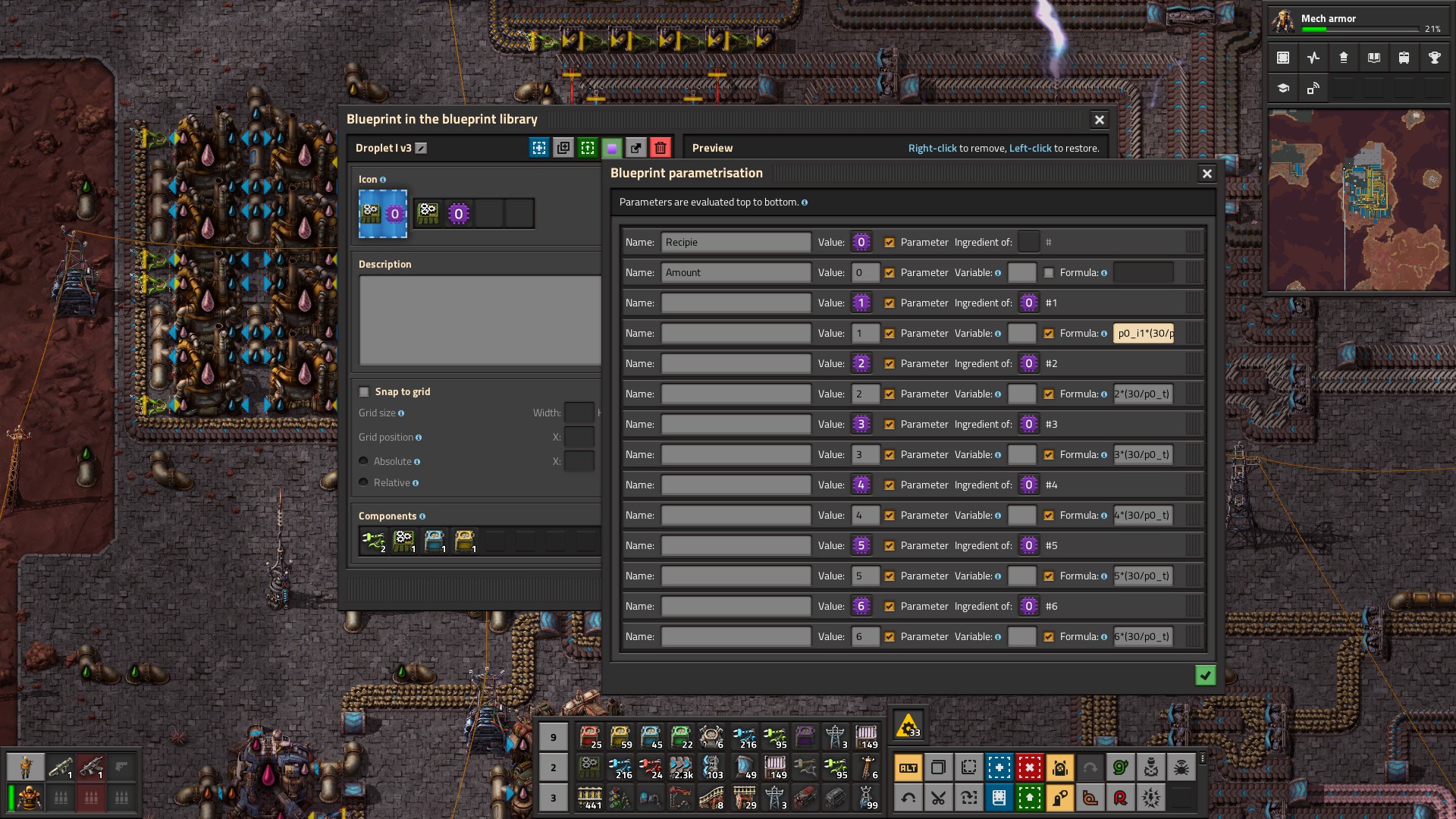Click the minimap thumbnail

click(x=1358, y=201)
